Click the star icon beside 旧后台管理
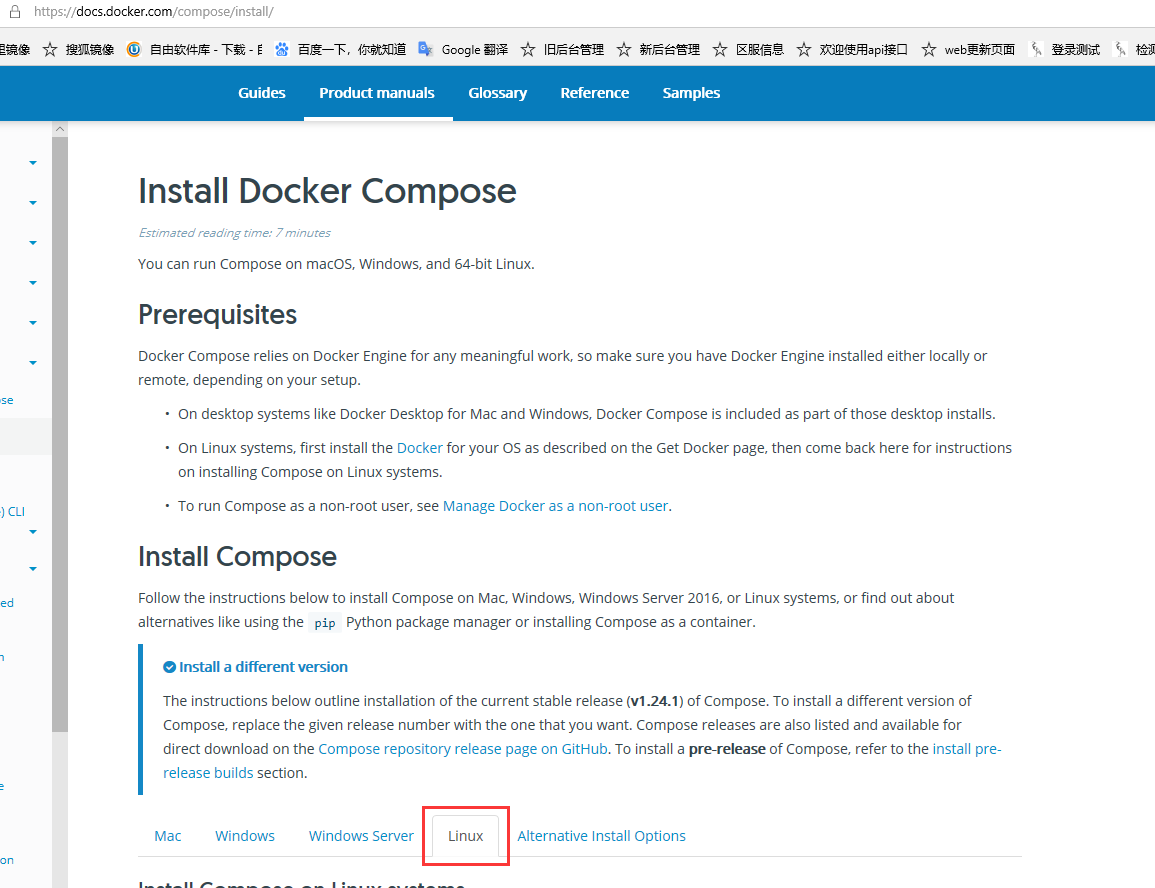Image resolution: width=1155 pixels, height=888 pixels. point(528,49)
